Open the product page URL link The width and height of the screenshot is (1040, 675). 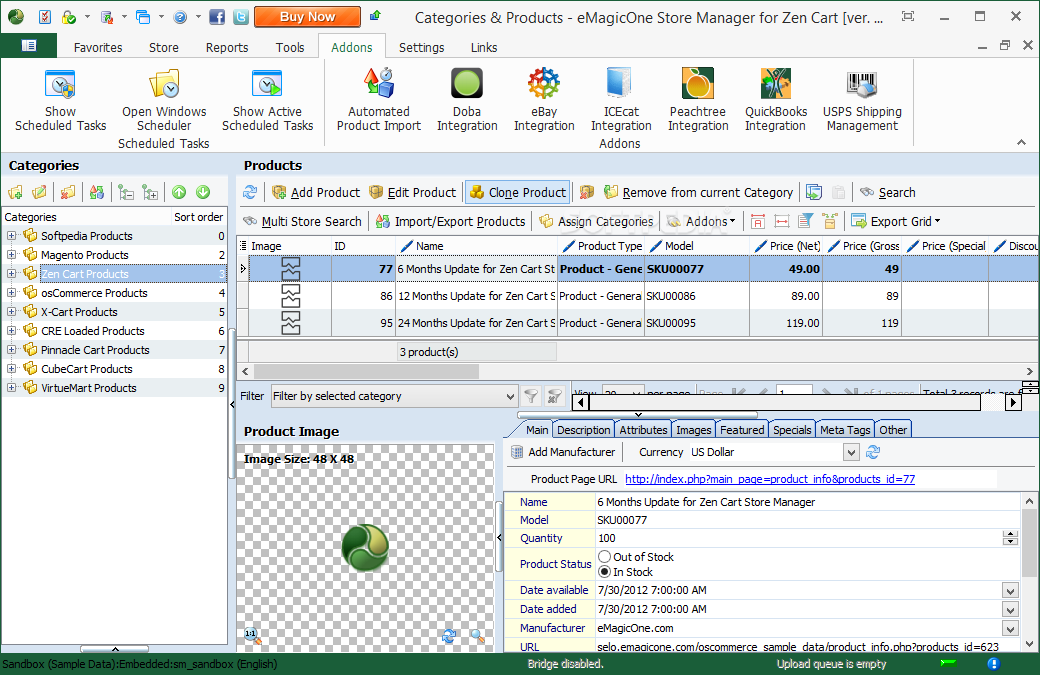coord(770,479)
